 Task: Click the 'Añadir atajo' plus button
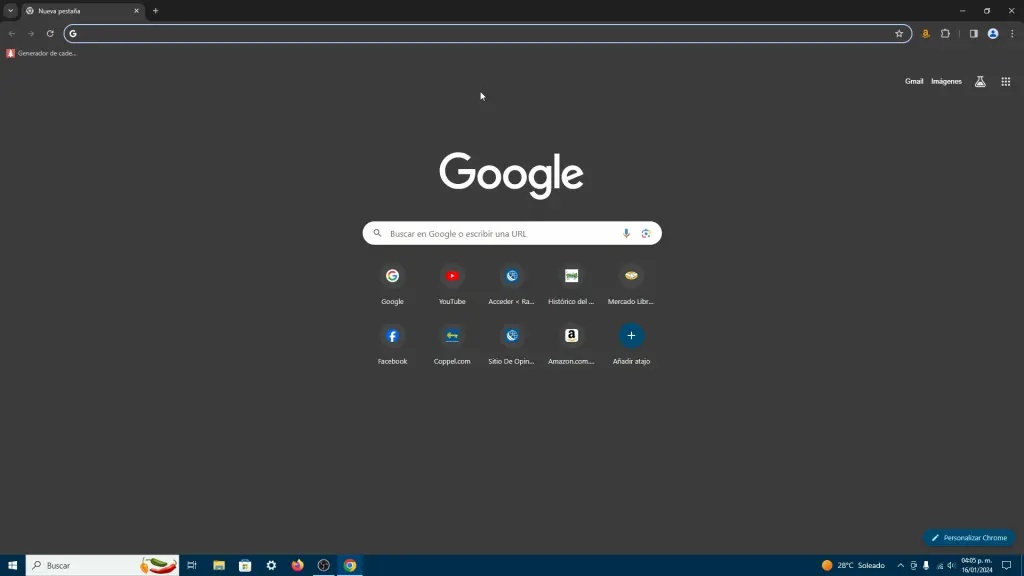pos(631,336)
